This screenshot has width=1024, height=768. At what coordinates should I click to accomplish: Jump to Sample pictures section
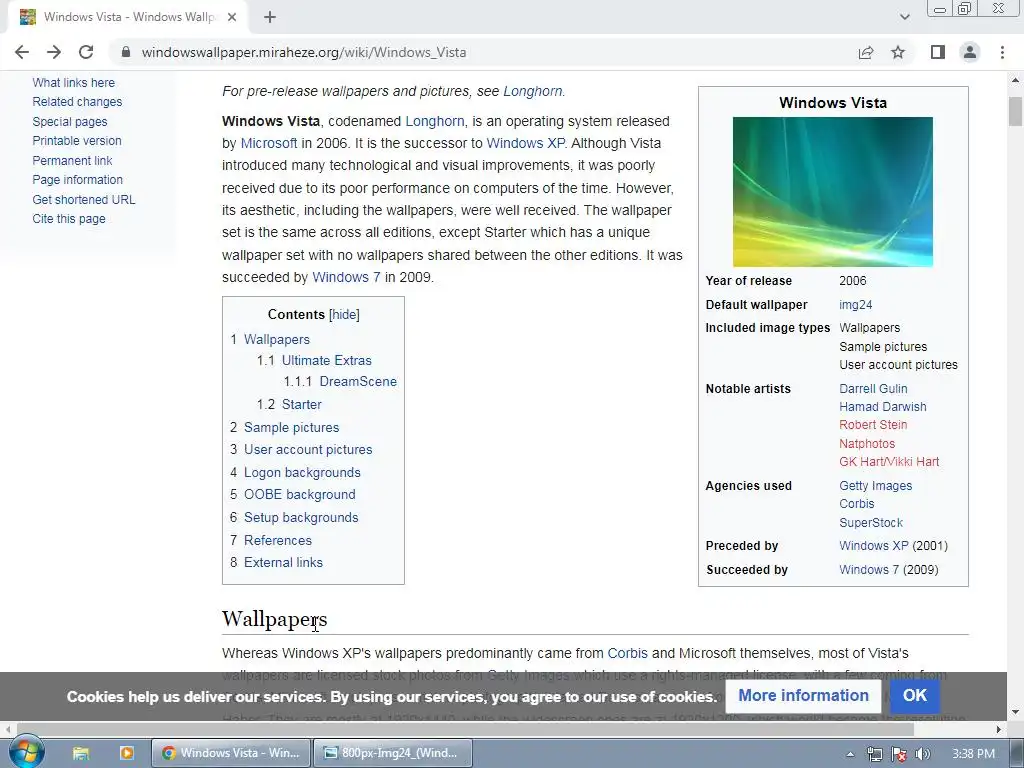[x=291, y=427]
